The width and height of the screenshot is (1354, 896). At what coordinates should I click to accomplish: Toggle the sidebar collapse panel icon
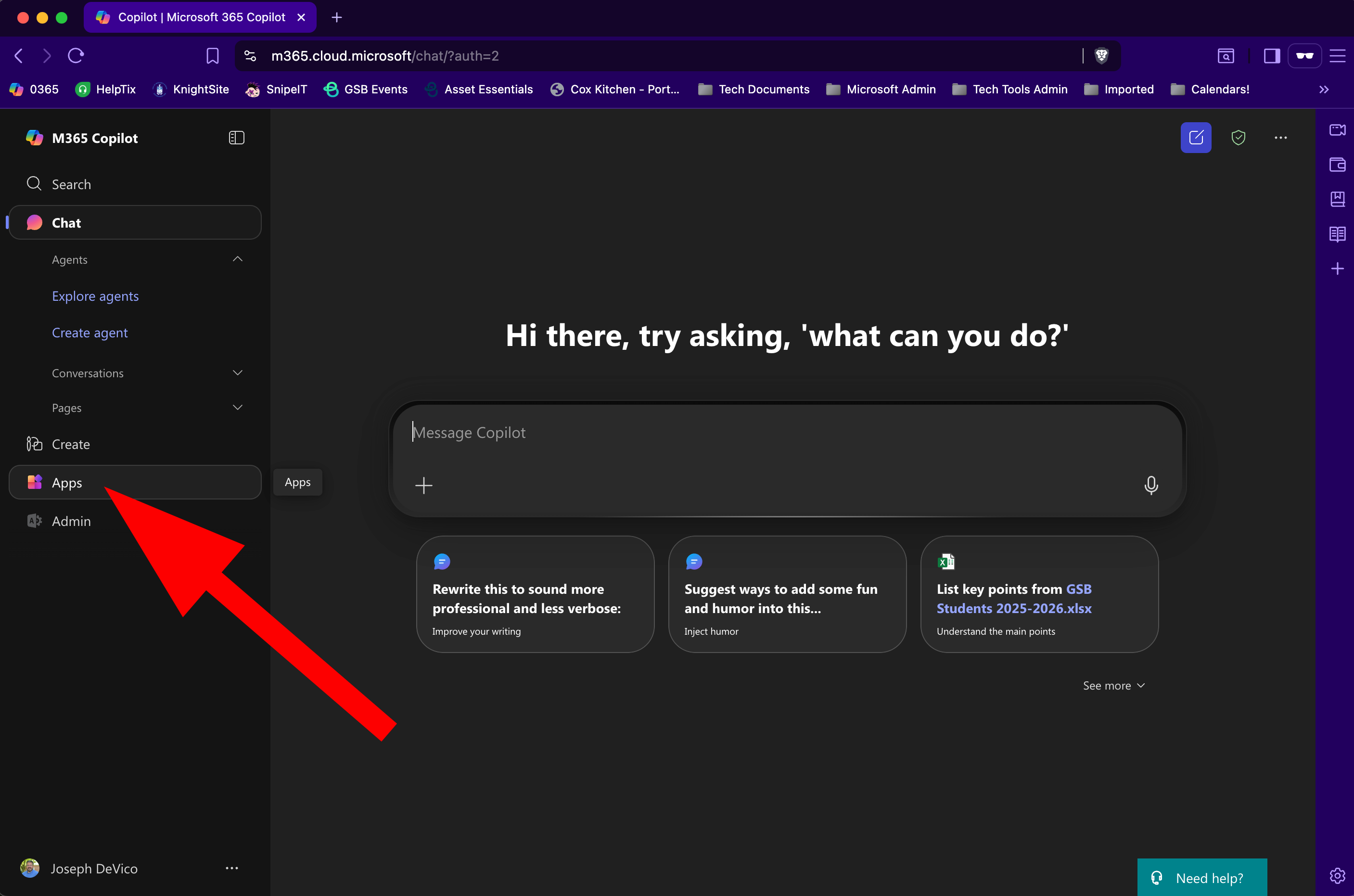(237, 138)
